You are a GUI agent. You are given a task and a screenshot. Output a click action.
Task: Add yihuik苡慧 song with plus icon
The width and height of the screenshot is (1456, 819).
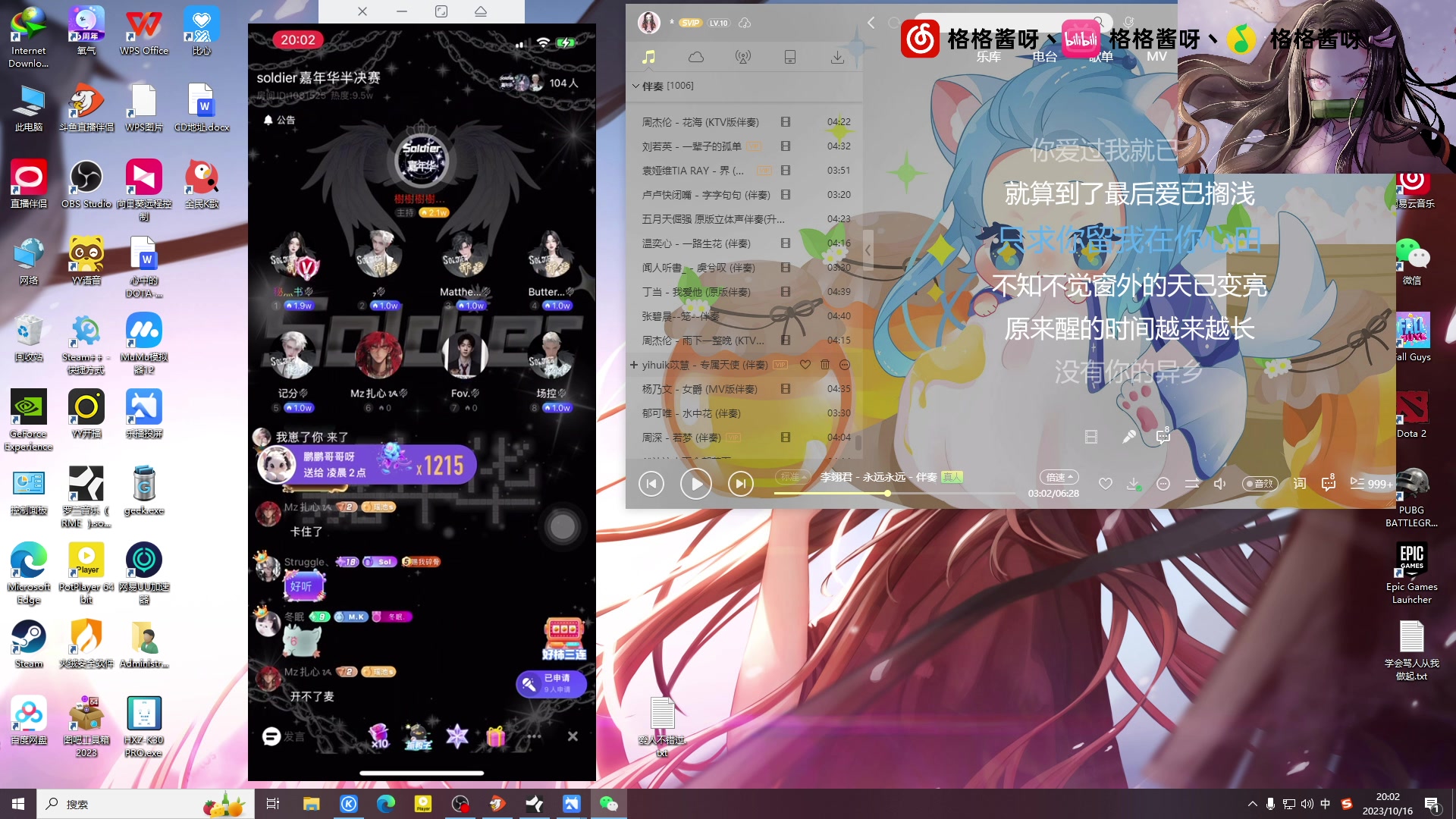634,365
